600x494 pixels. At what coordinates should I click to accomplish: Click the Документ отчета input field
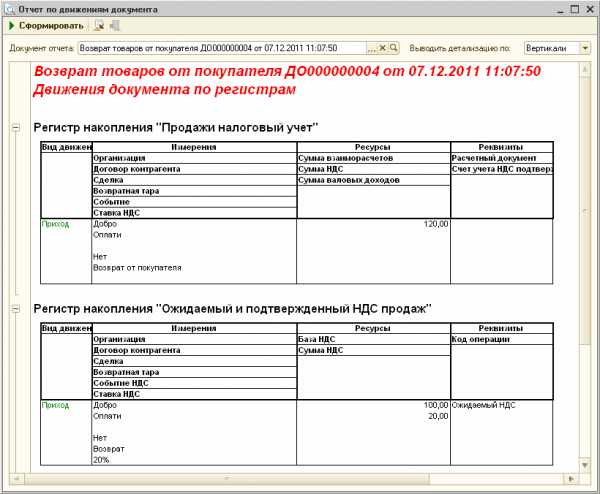point(222,48)
